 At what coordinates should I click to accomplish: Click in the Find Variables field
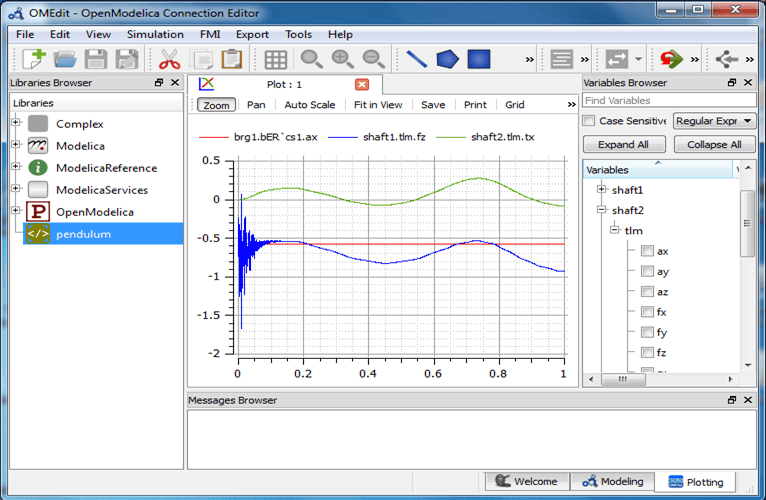click(669, 100)
